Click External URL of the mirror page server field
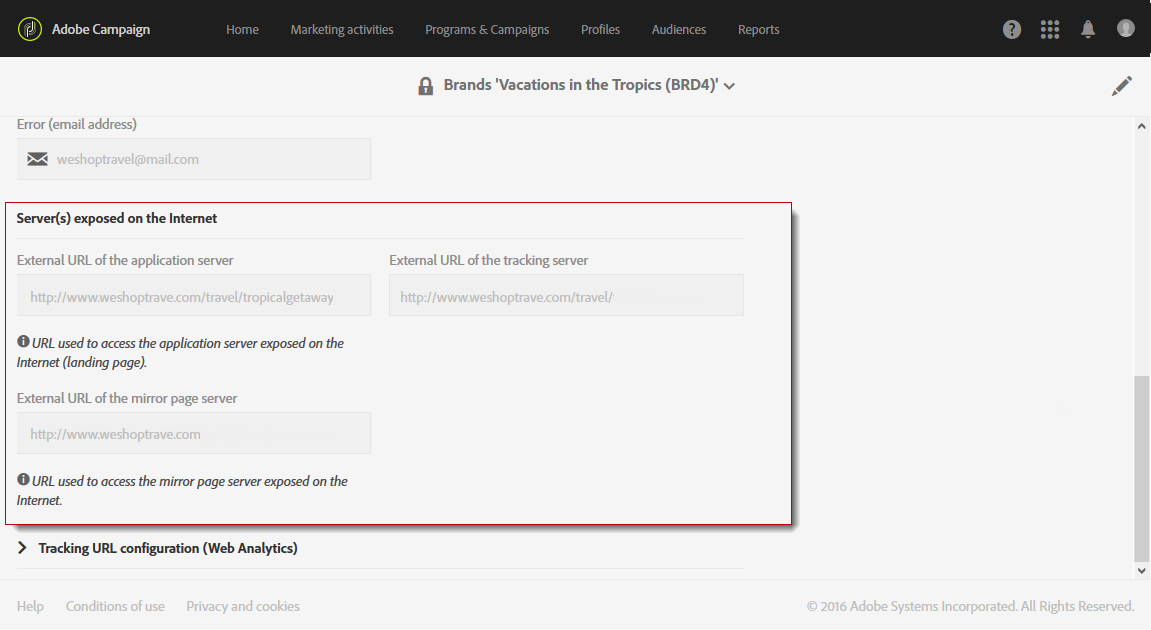The height and width of the screenshot is (630, 1151). pyautogui.click(x=194, y=433)
